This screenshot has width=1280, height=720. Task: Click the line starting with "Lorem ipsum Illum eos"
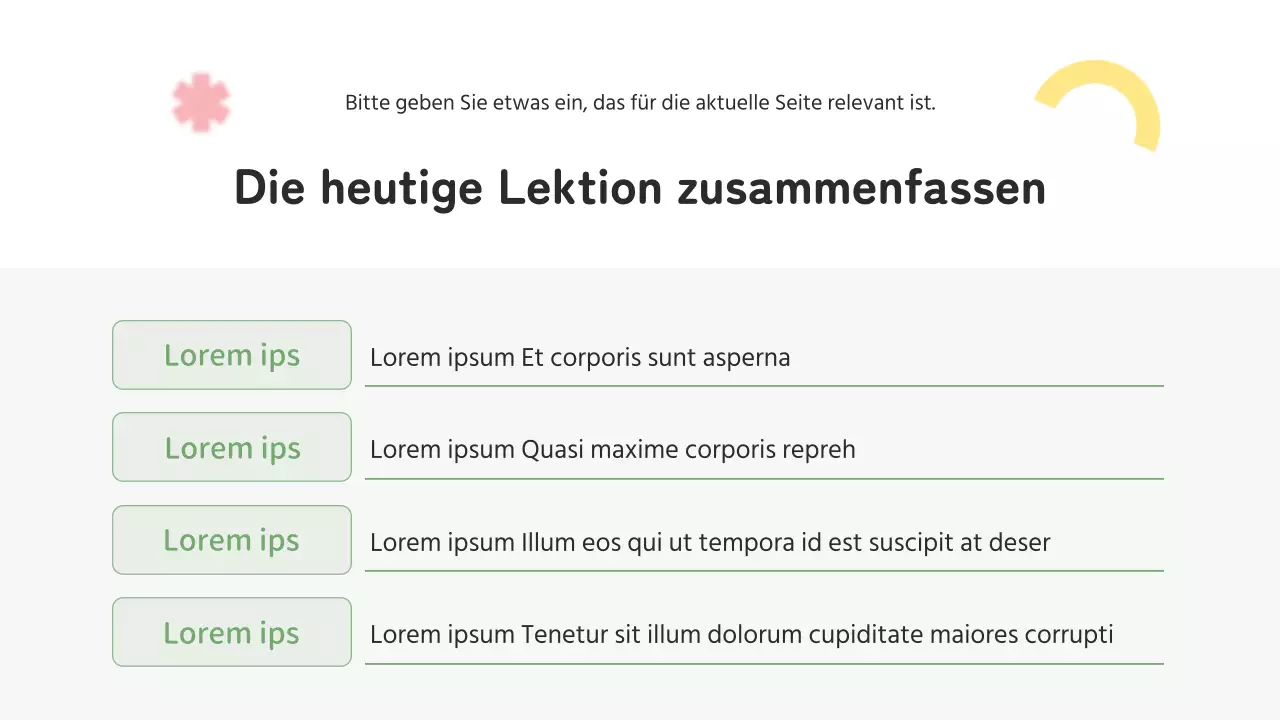[x=710, y=543]
